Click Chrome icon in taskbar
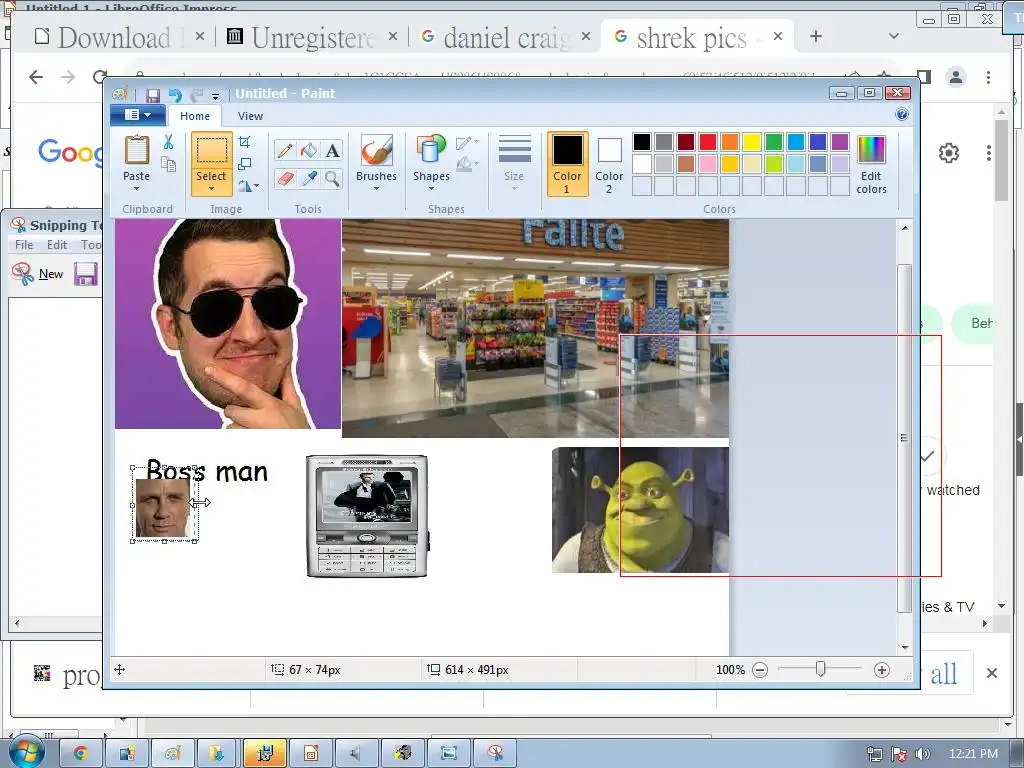 (x=80, y=754)
